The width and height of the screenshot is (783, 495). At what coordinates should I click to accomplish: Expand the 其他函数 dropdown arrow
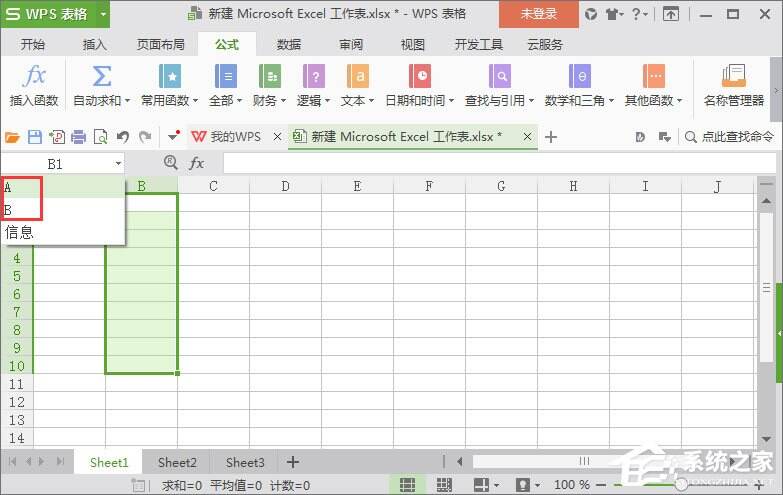680,101
